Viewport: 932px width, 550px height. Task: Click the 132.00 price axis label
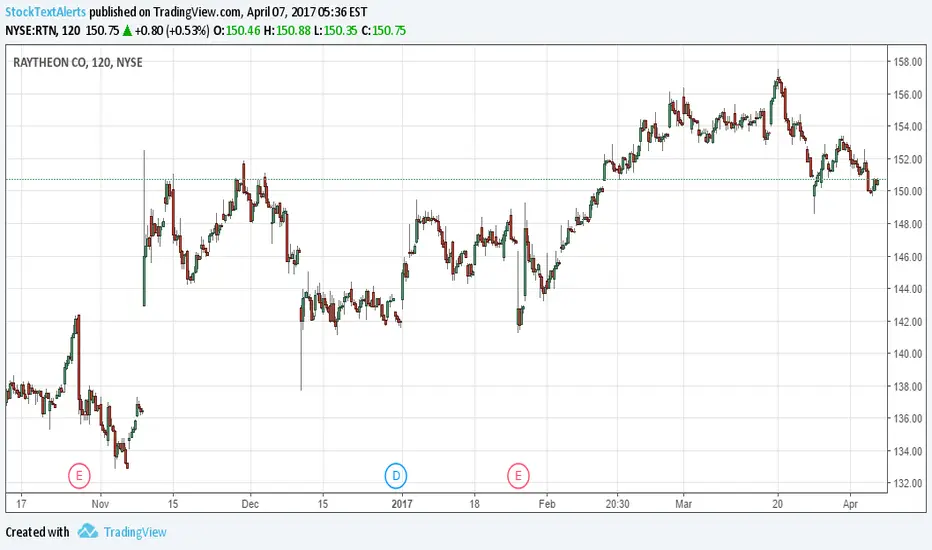pos(908,483)
